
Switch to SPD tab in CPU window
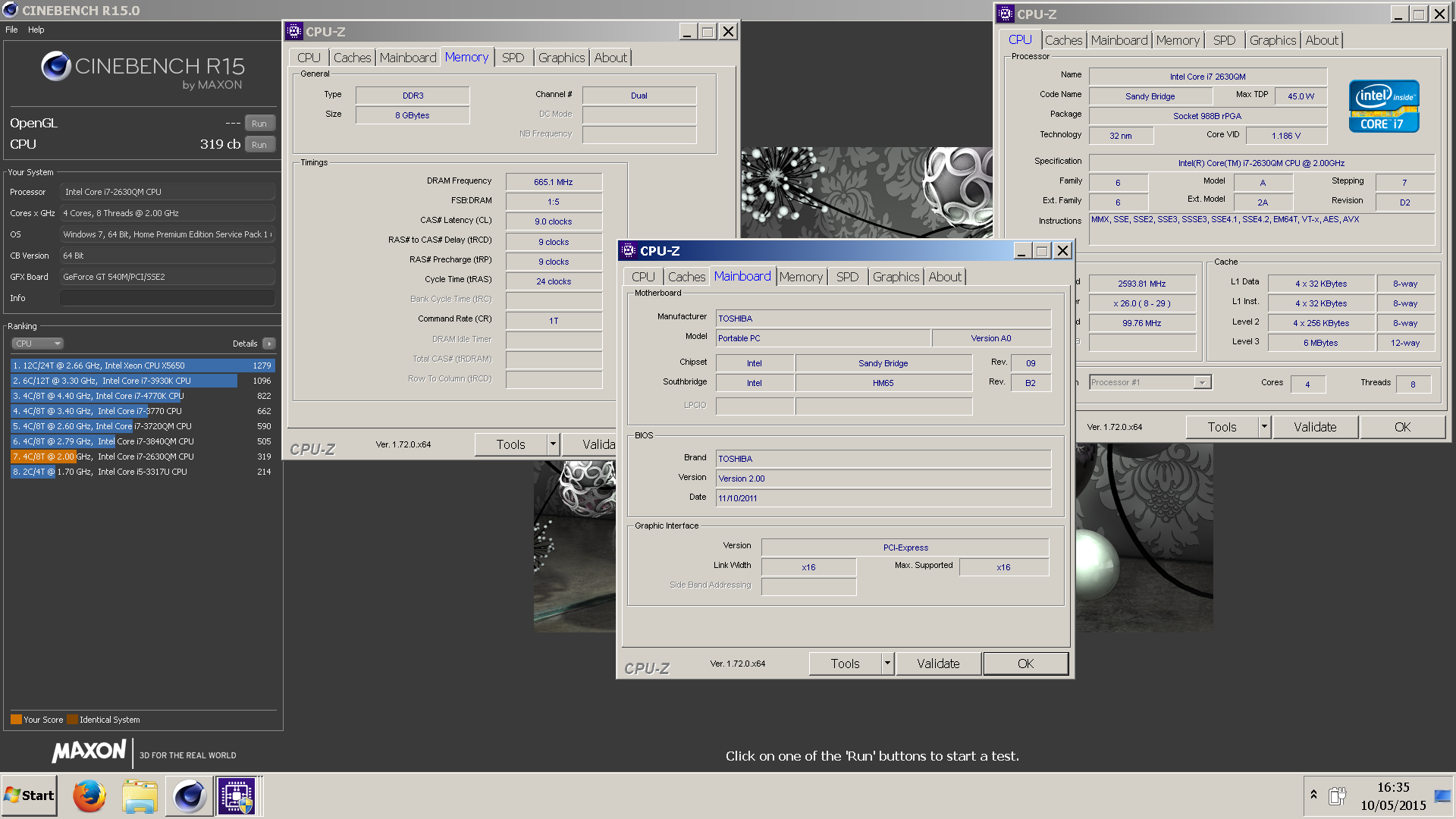click(1224, 40)
